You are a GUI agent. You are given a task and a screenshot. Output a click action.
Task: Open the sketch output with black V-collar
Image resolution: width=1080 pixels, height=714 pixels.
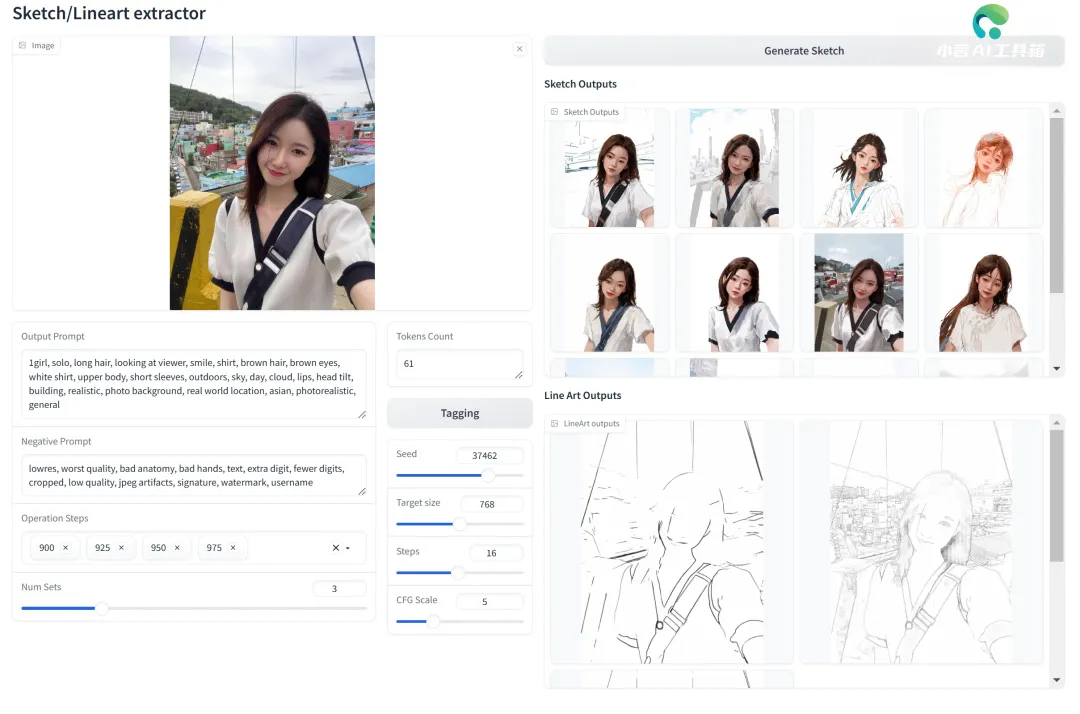734,293
